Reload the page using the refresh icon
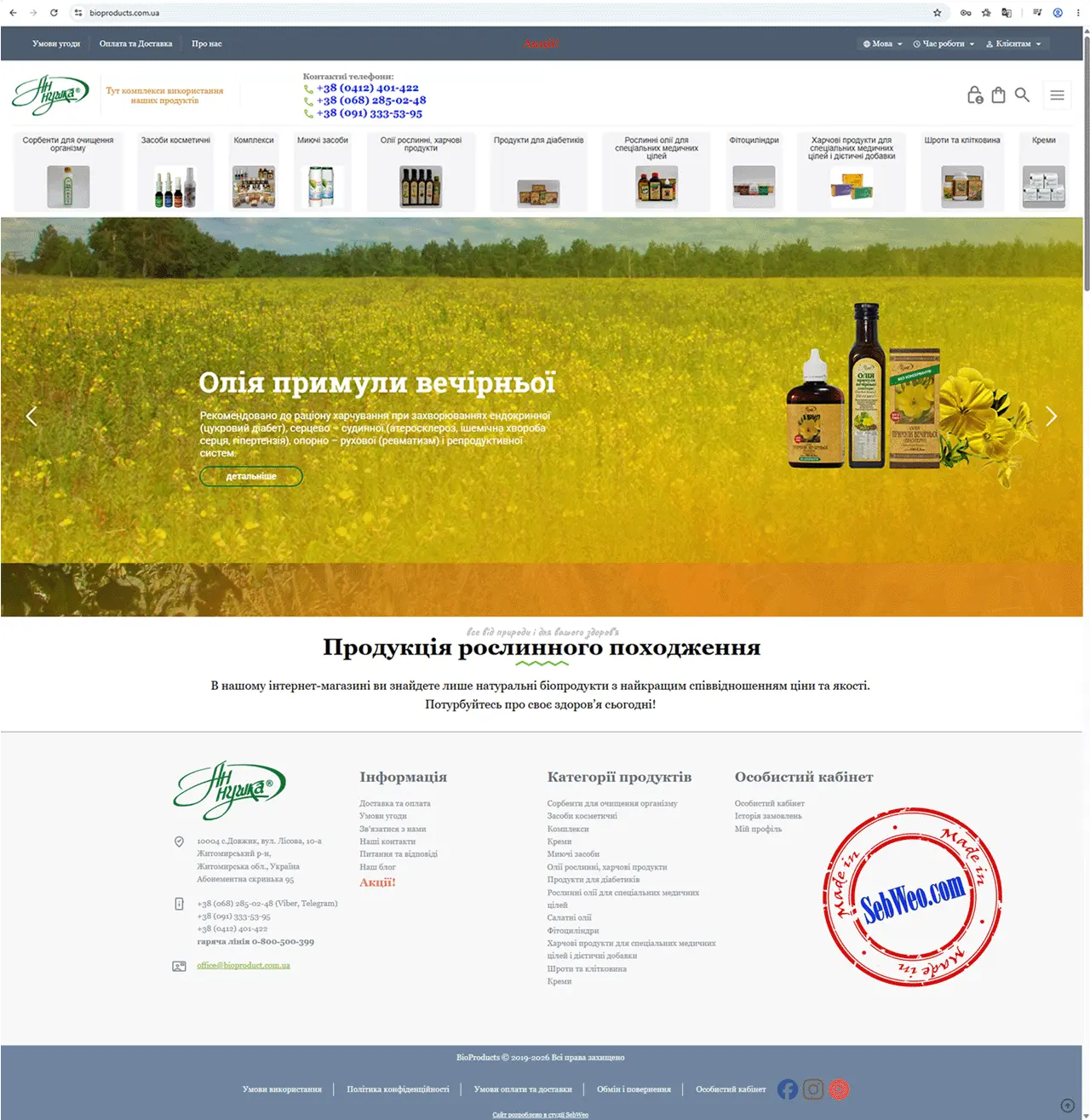Image resolution: width=1090 pixels, height=1120 pixels. pos(54,13)
